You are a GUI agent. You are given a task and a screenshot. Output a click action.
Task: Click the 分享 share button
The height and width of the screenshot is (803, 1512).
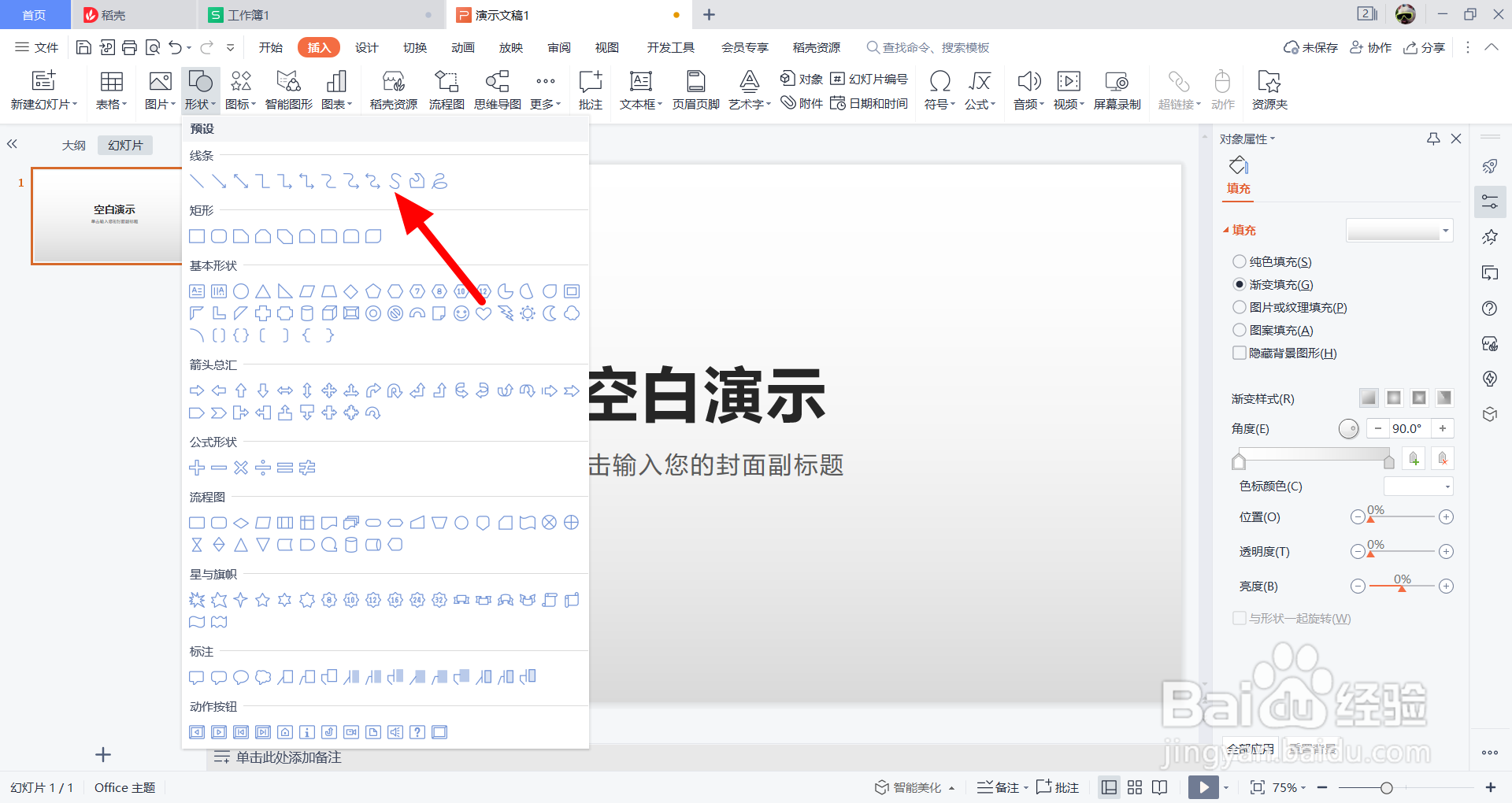pos(1425,47)
